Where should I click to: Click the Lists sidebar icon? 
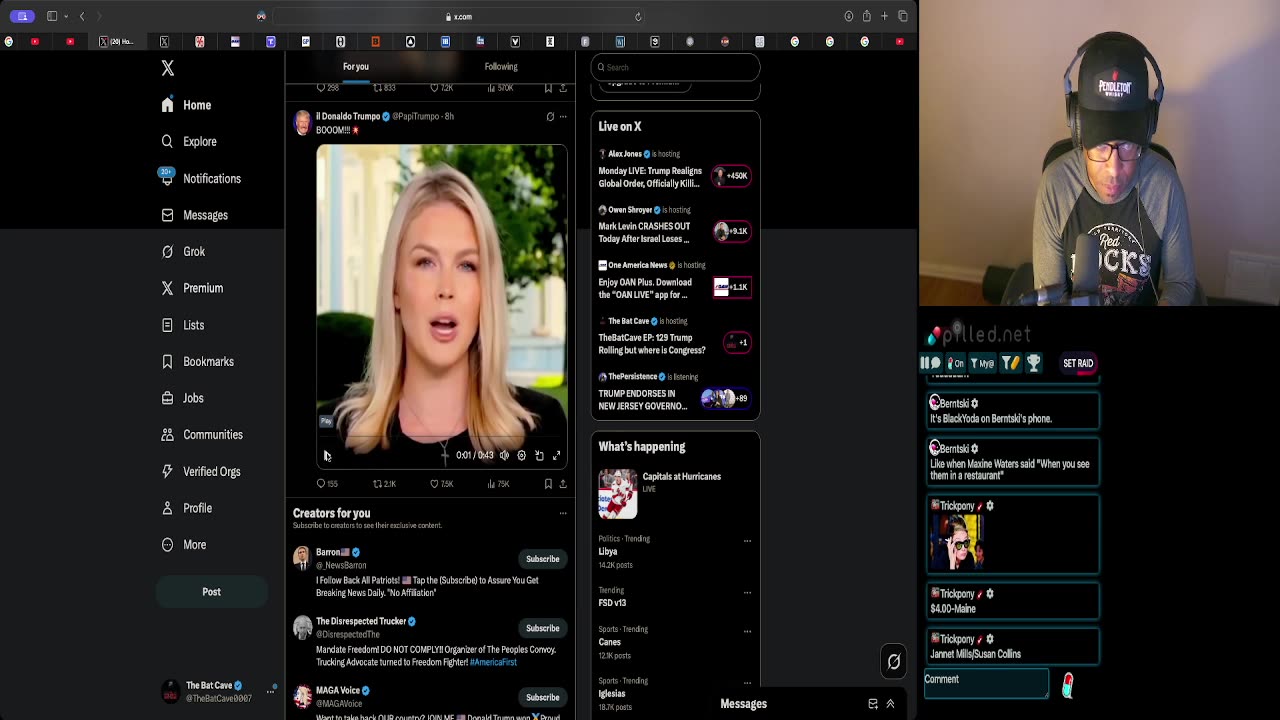click(167, 325)
